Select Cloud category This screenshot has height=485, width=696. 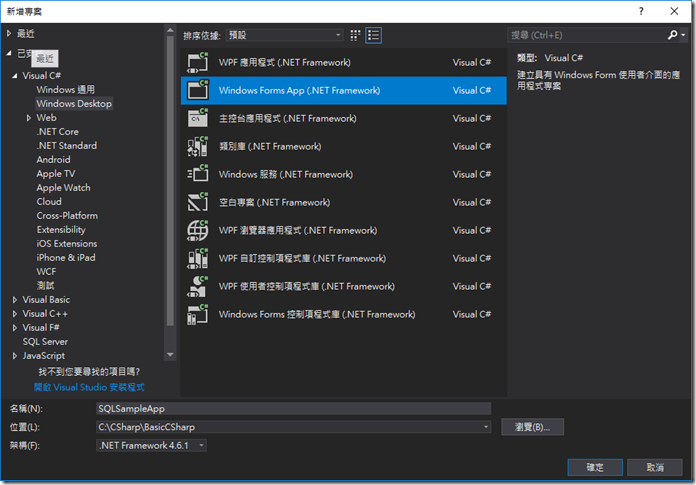click(x=49, y=201)
